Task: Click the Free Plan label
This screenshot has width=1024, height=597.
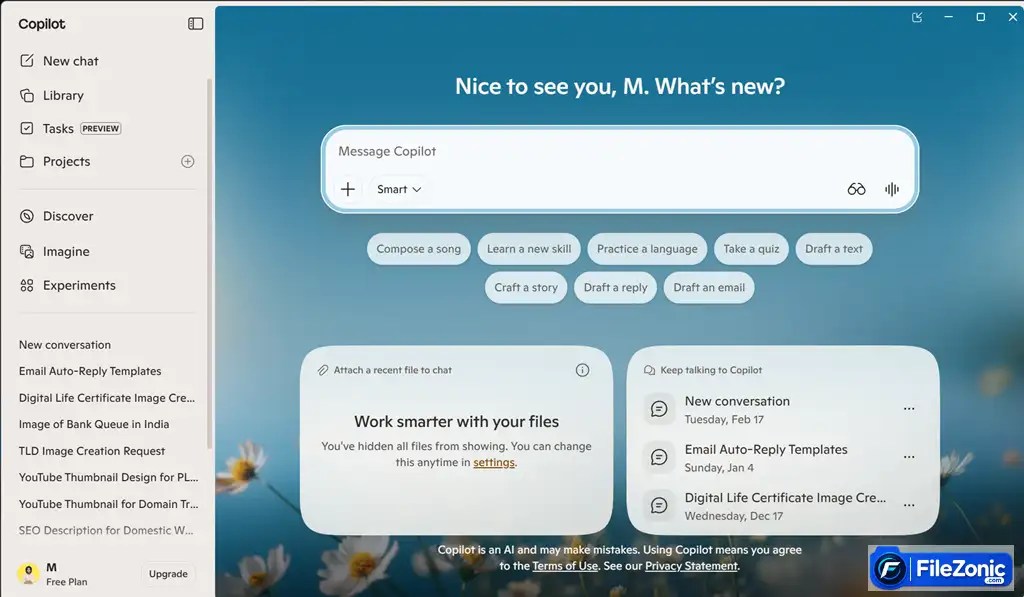Action: click(x=67, y=582)
